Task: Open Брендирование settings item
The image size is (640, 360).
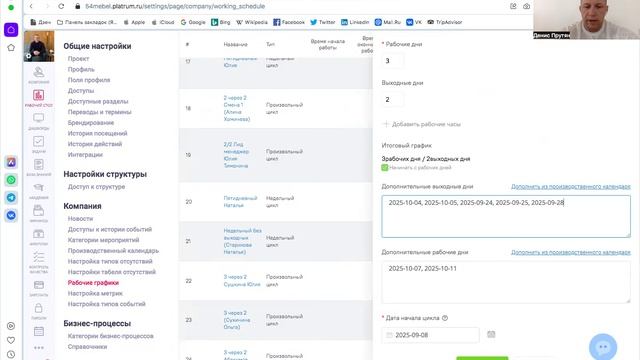Action: [x=91, y=122]
